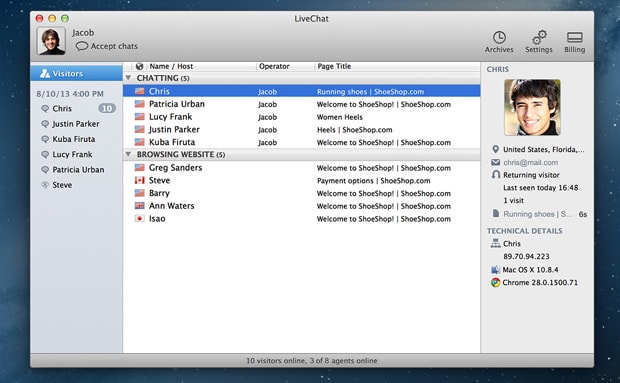This screenshot has width=620, height=383.
Task: Click Jacob's profile avatar in the header
Action: point(51,41)
